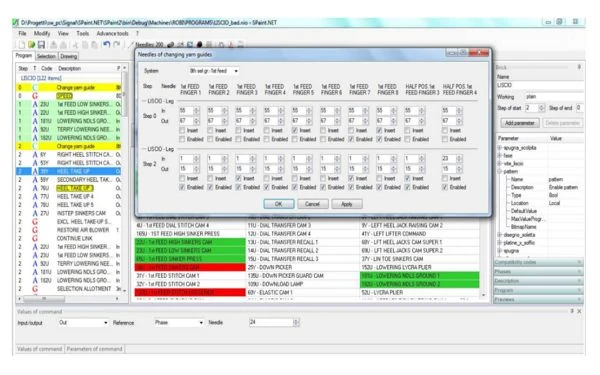Viewport: 600px width, 375px height.
Task: Open the Advance tools menu
Action: point(112,33)
